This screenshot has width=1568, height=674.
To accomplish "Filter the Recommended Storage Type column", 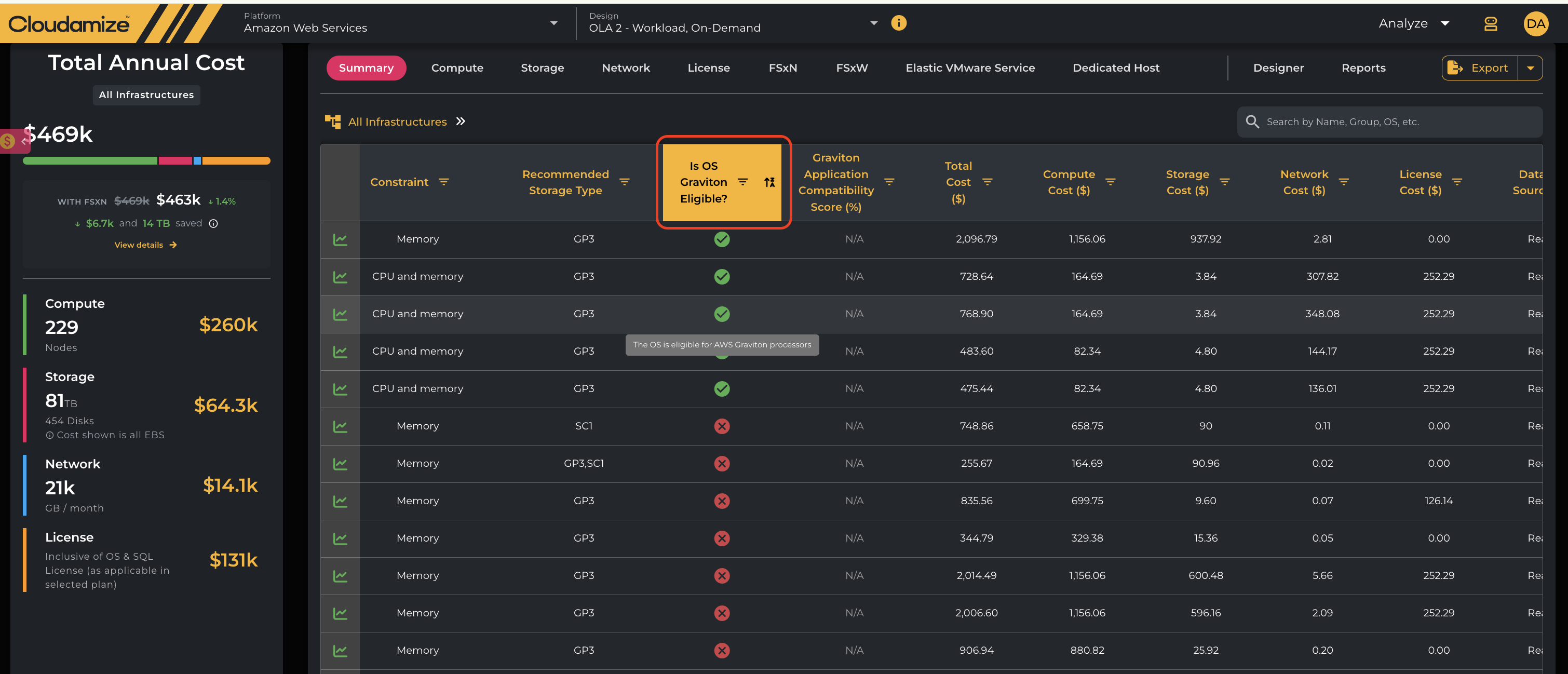I will tap(624, 182).
